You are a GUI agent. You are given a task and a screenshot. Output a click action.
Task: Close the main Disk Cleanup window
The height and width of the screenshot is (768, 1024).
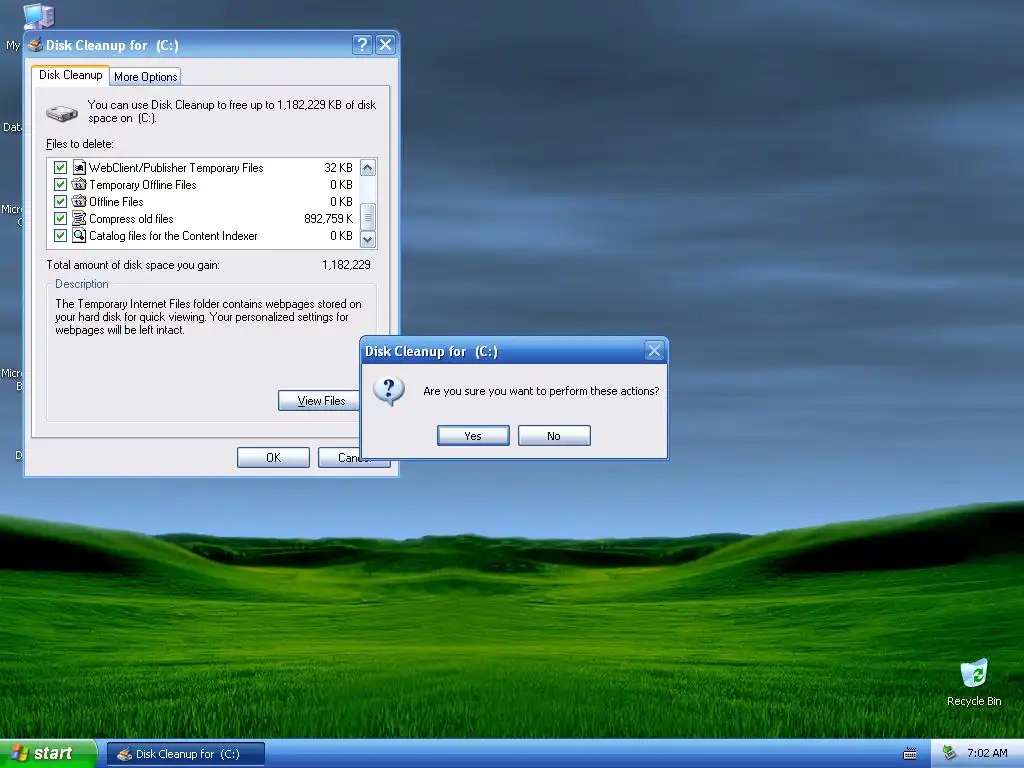[385, 44]
